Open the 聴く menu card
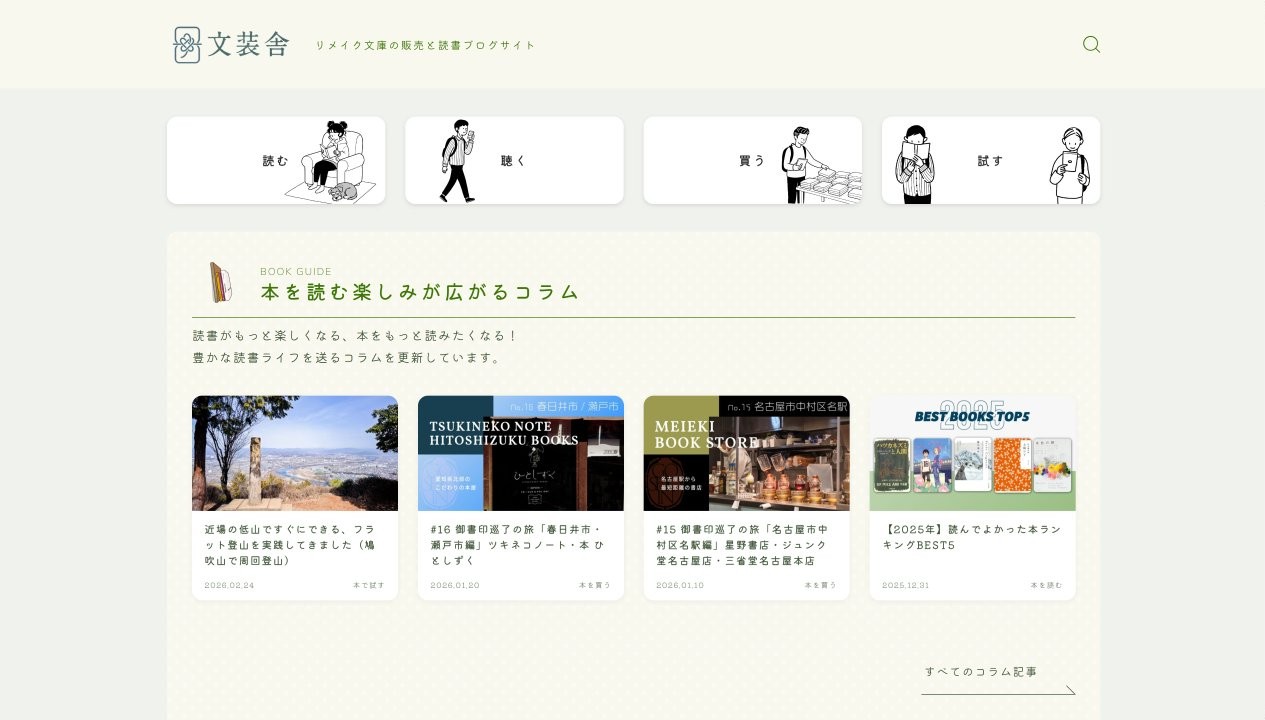 (513, 161)
